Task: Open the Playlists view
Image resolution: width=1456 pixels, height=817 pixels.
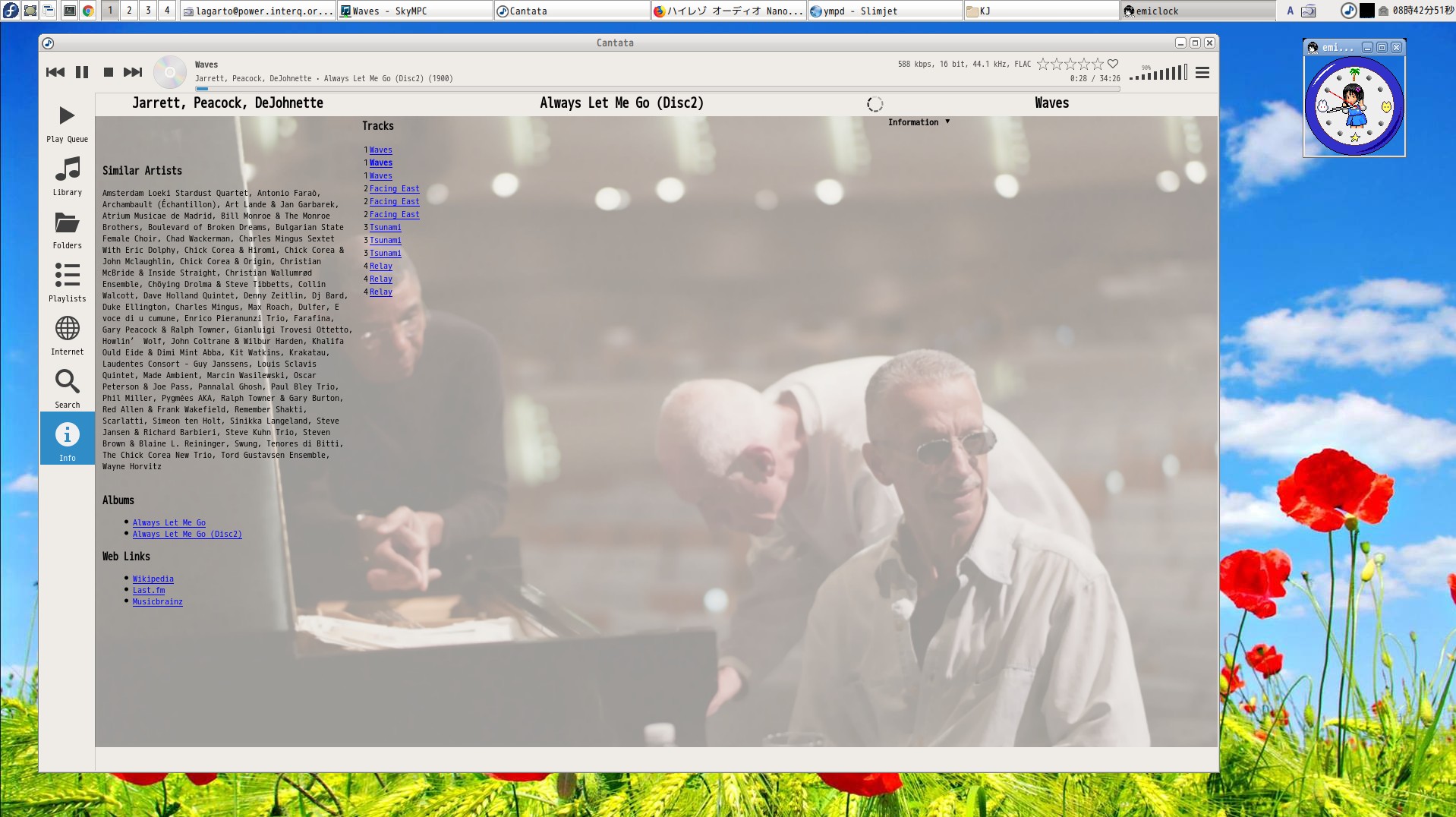Action: point(67,282)
